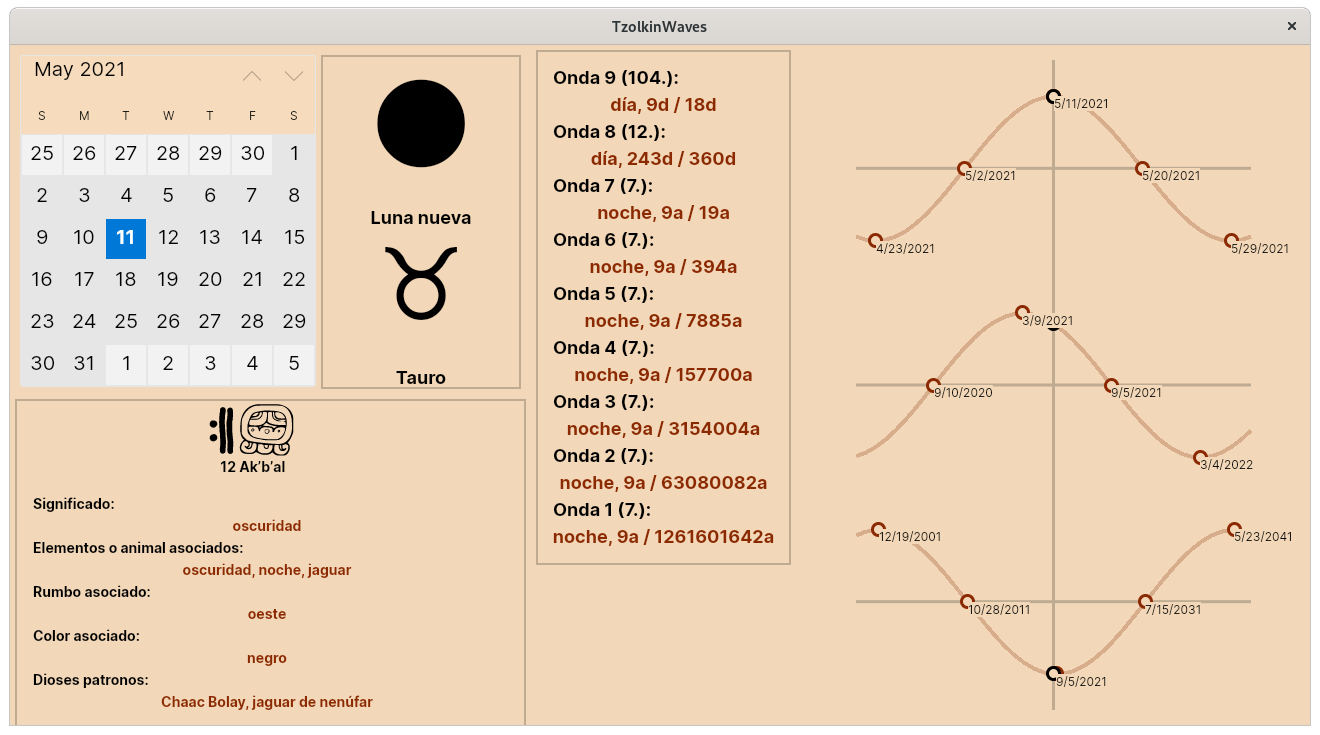Select the new moon (Luna nueva) icon
This screenshot has height=735, width=1320.
(x=420, y=122)
